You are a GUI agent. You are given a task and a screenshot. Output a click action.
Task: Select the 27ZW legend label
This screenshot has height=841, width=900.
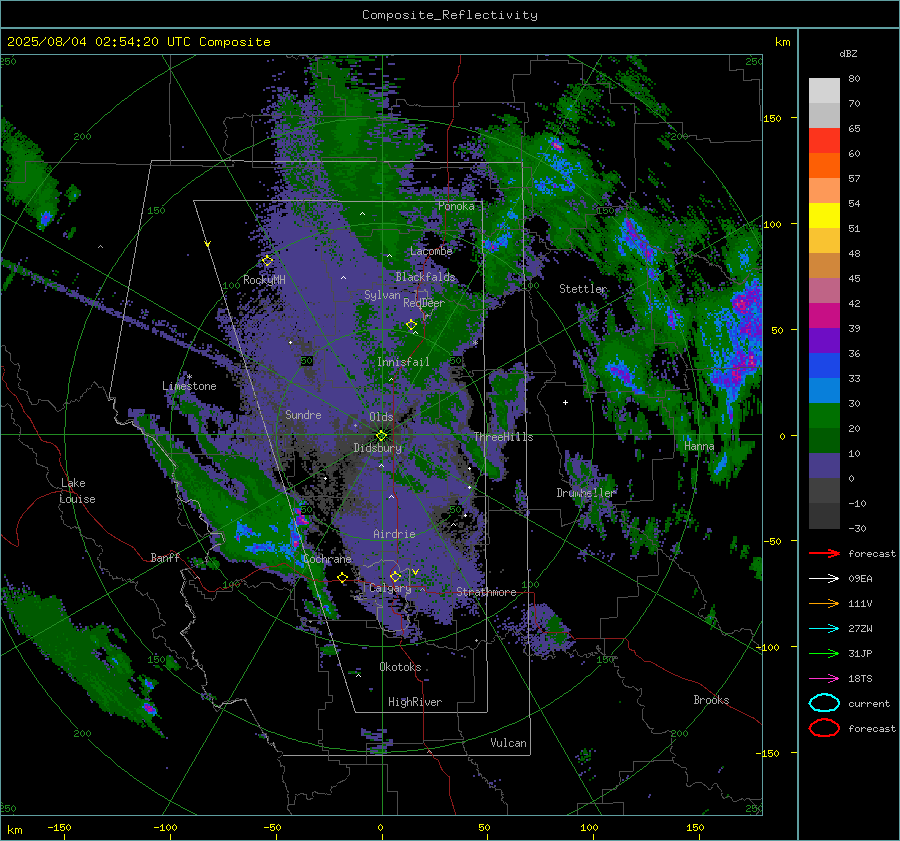click(860, 629)
